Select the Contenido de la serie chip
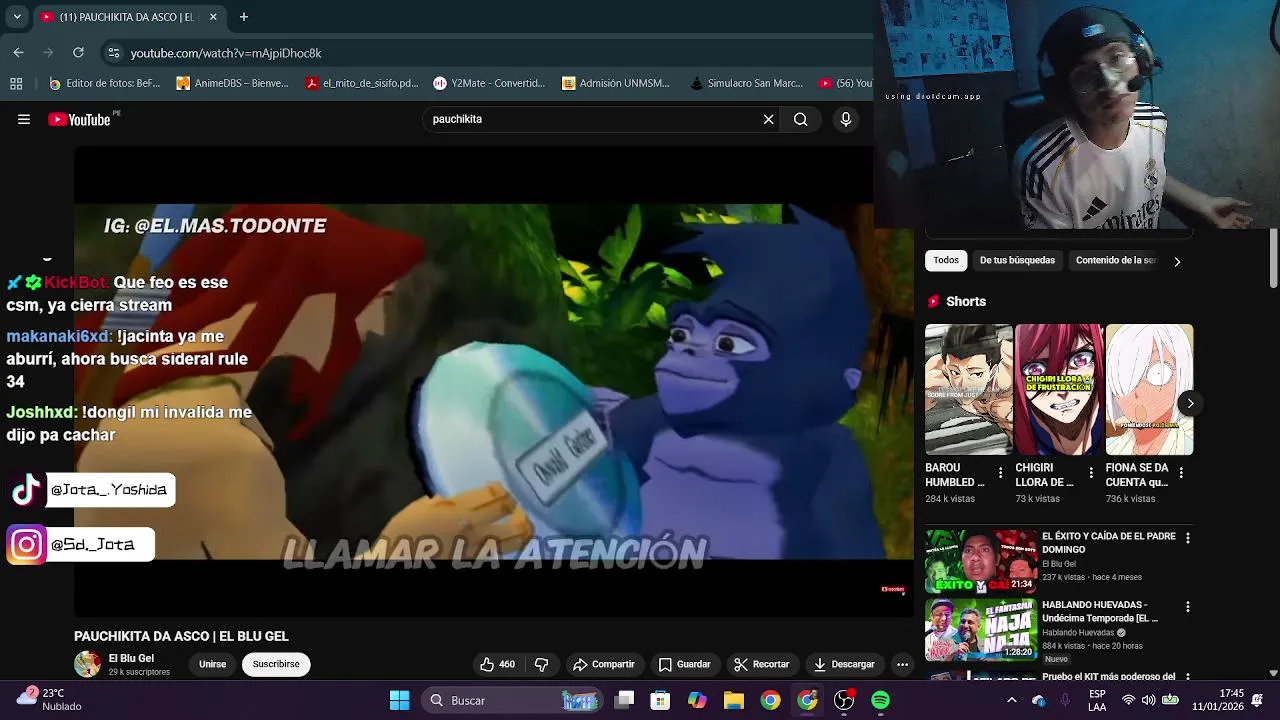This screenshot has width=1280, height=720. (1115, 260)
